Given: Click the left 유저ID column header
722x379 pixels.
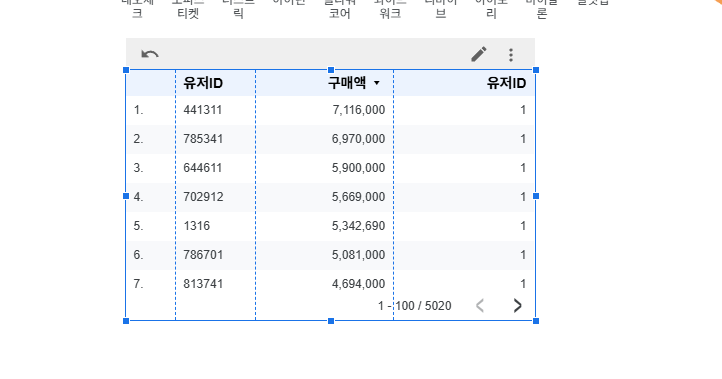Looking at the screenshot, I should pyautogui.click(x=203, y=83).
